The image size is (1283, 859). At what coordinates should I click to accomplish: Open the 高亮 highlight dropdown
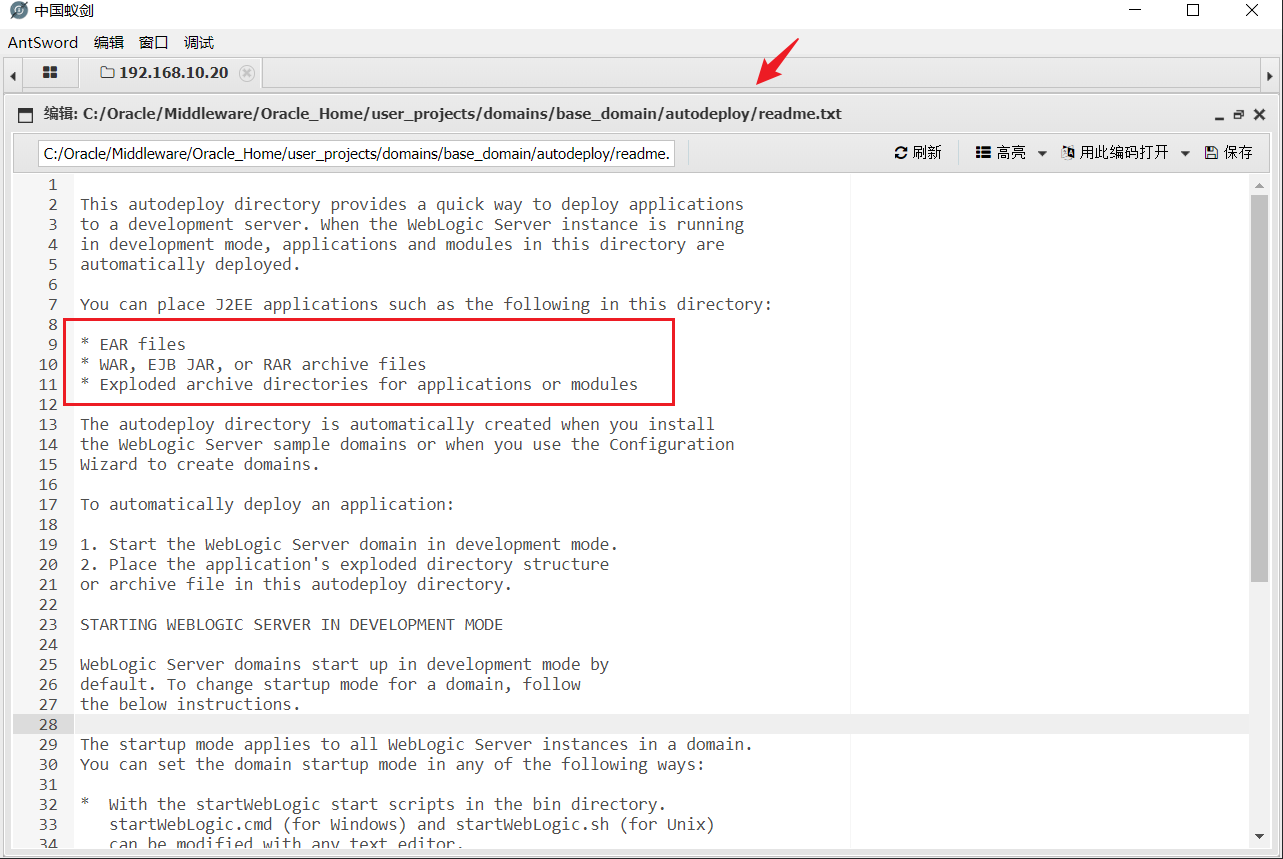(x=1011, y=152)
